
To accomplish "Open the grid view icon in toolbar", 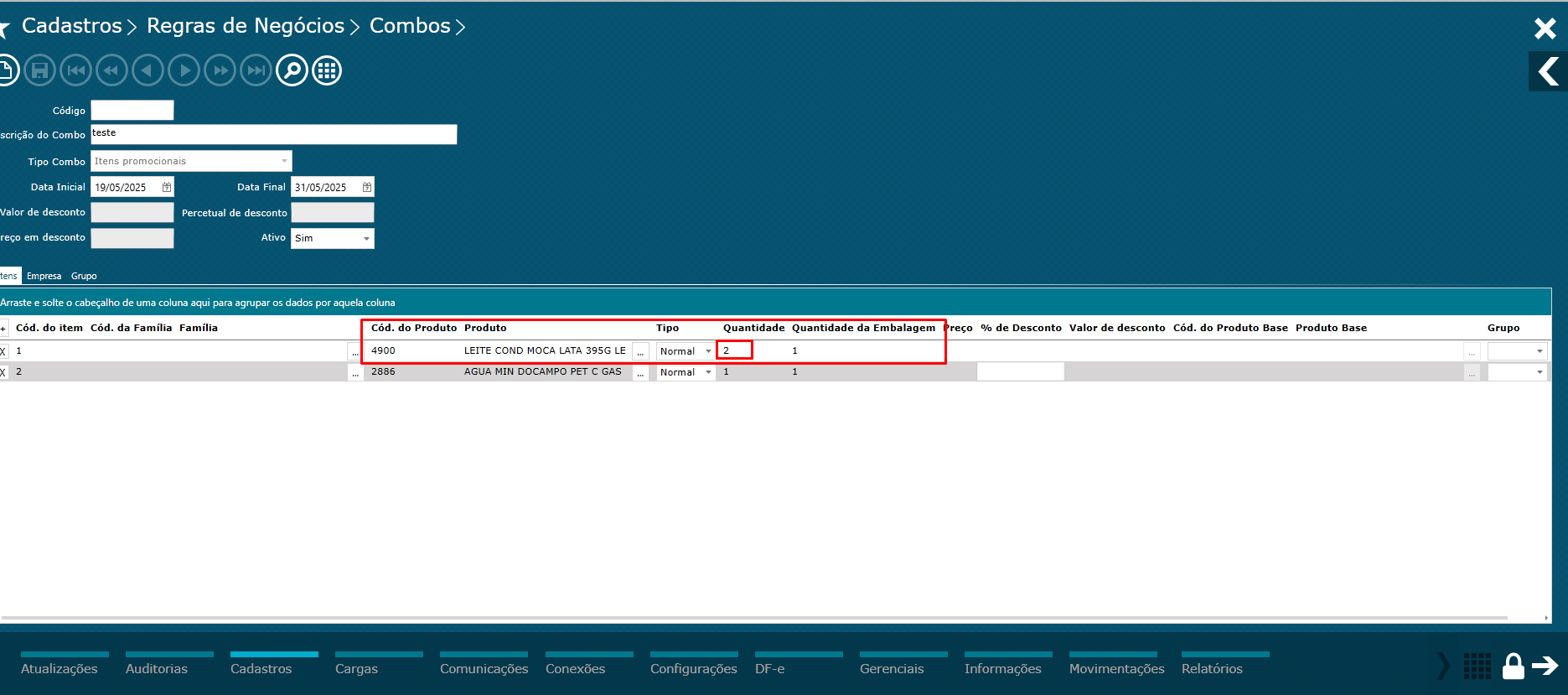I will [x=327, y=70].
